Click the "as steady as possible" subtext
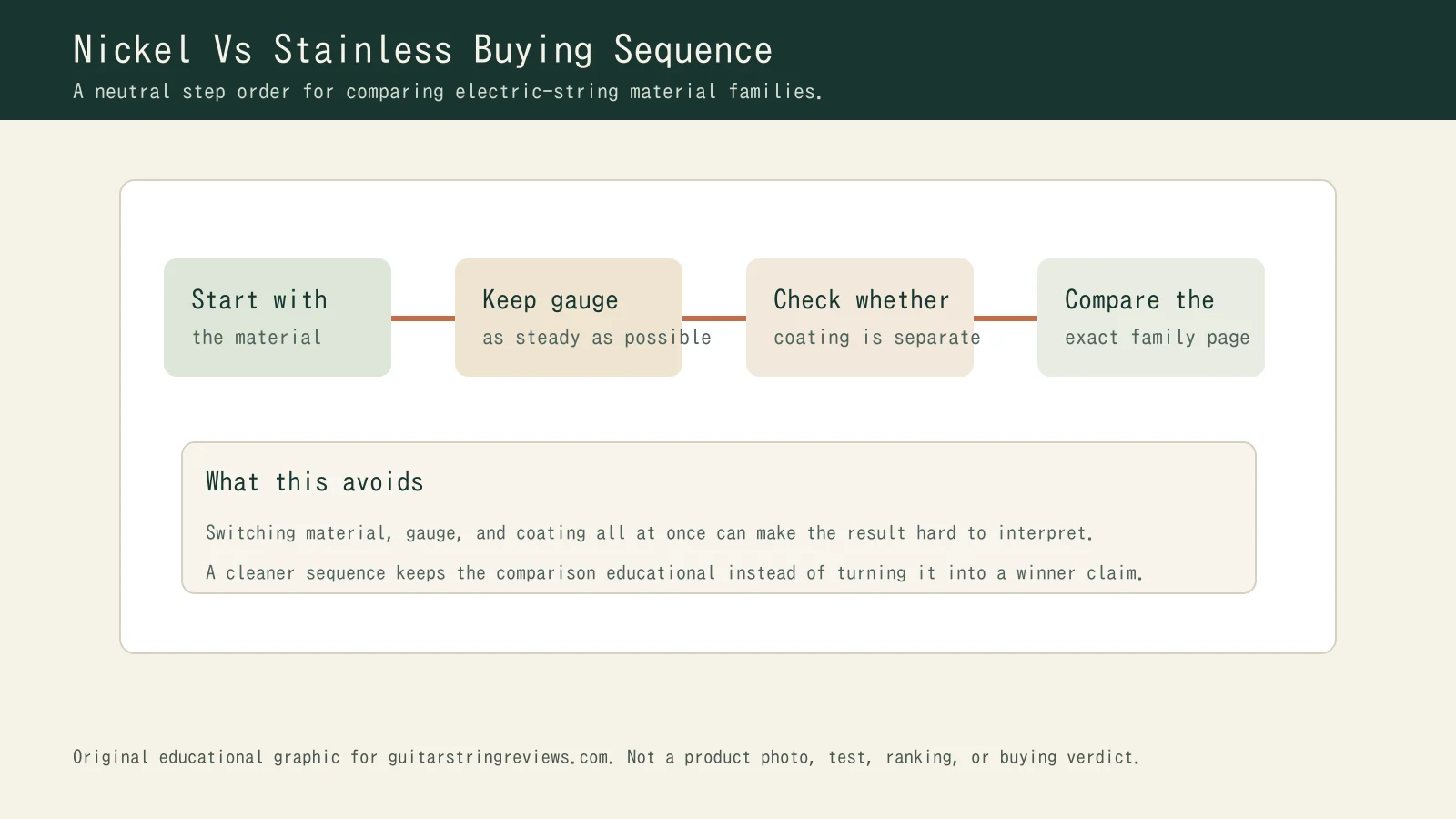 (596, 338)
